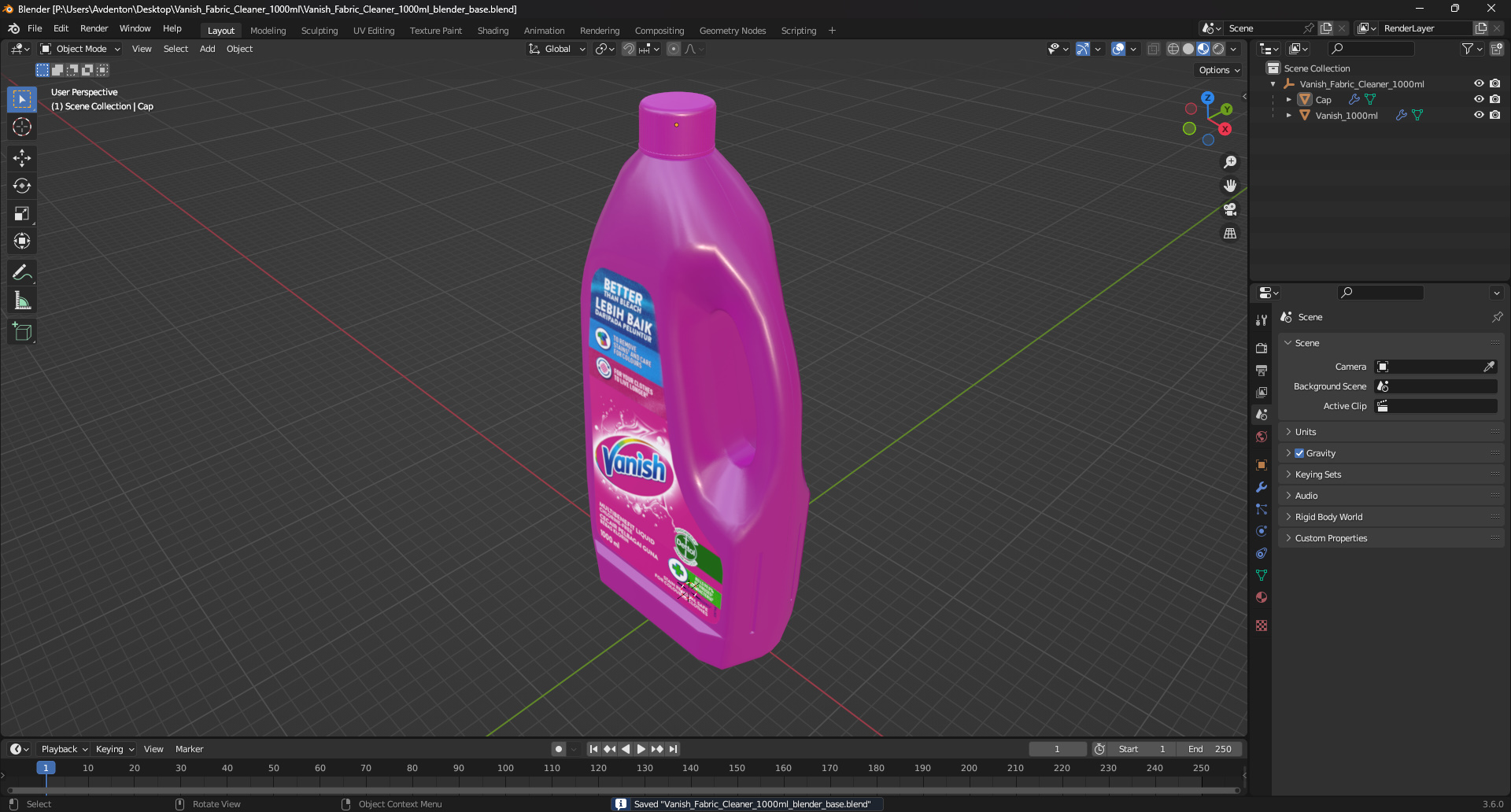Click the Pan view hand icon

(x=1230, y=186)
